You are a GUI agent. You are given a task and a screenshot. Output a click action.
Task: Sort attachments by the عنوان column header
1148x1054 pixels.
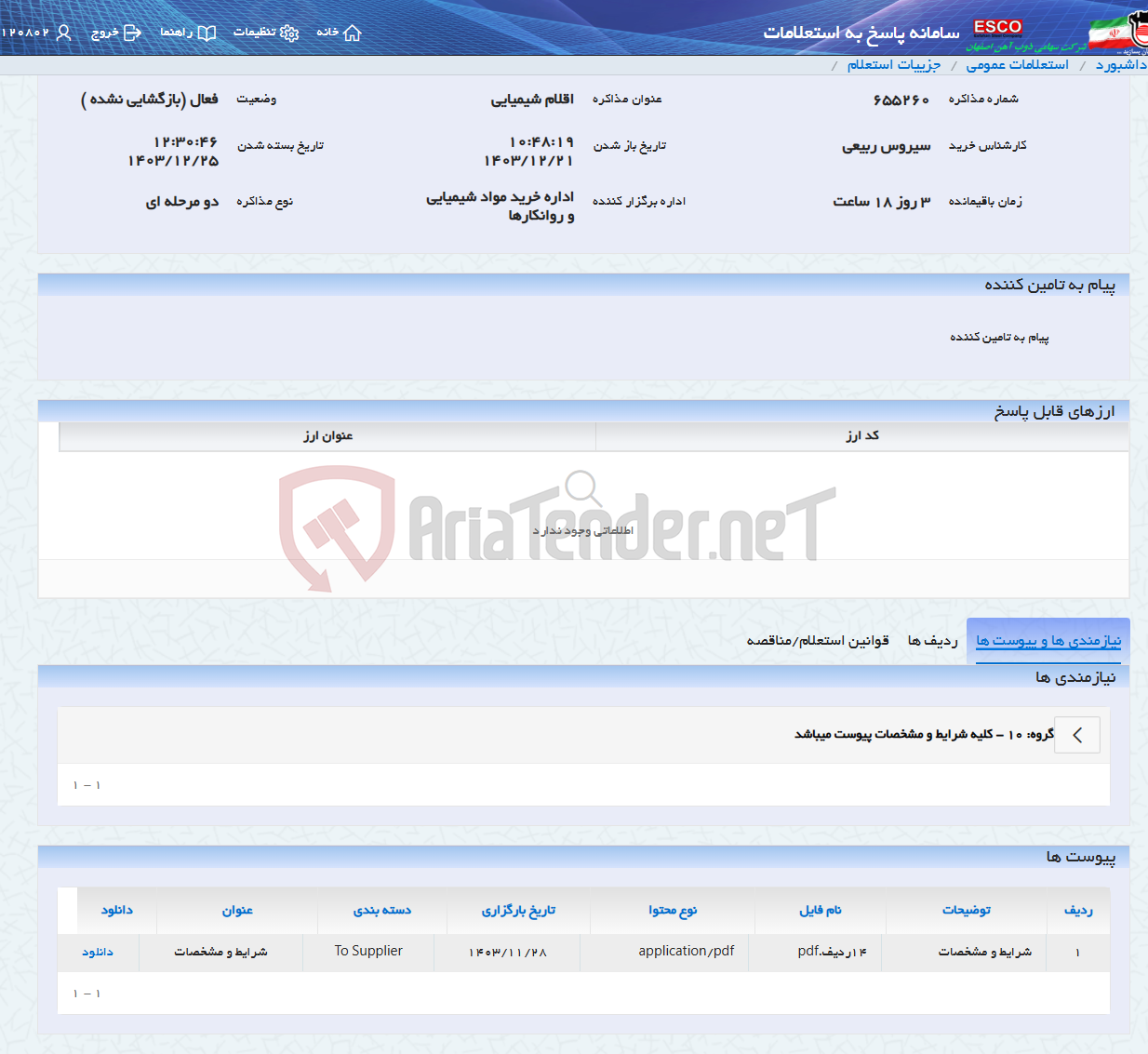click(x=237, y=911)
